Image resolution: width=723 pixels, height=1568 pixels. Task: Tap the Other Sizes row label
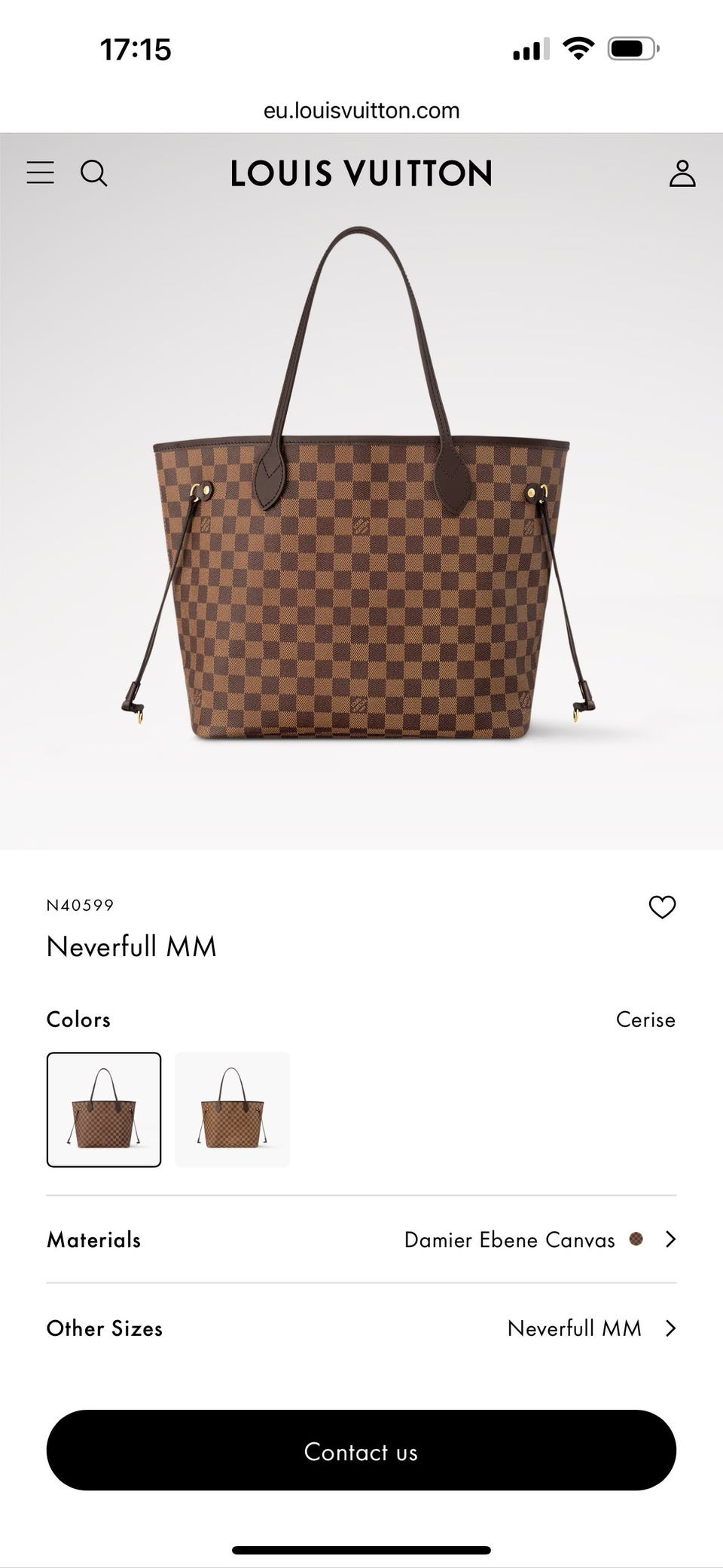click(x=105, y=1328)
